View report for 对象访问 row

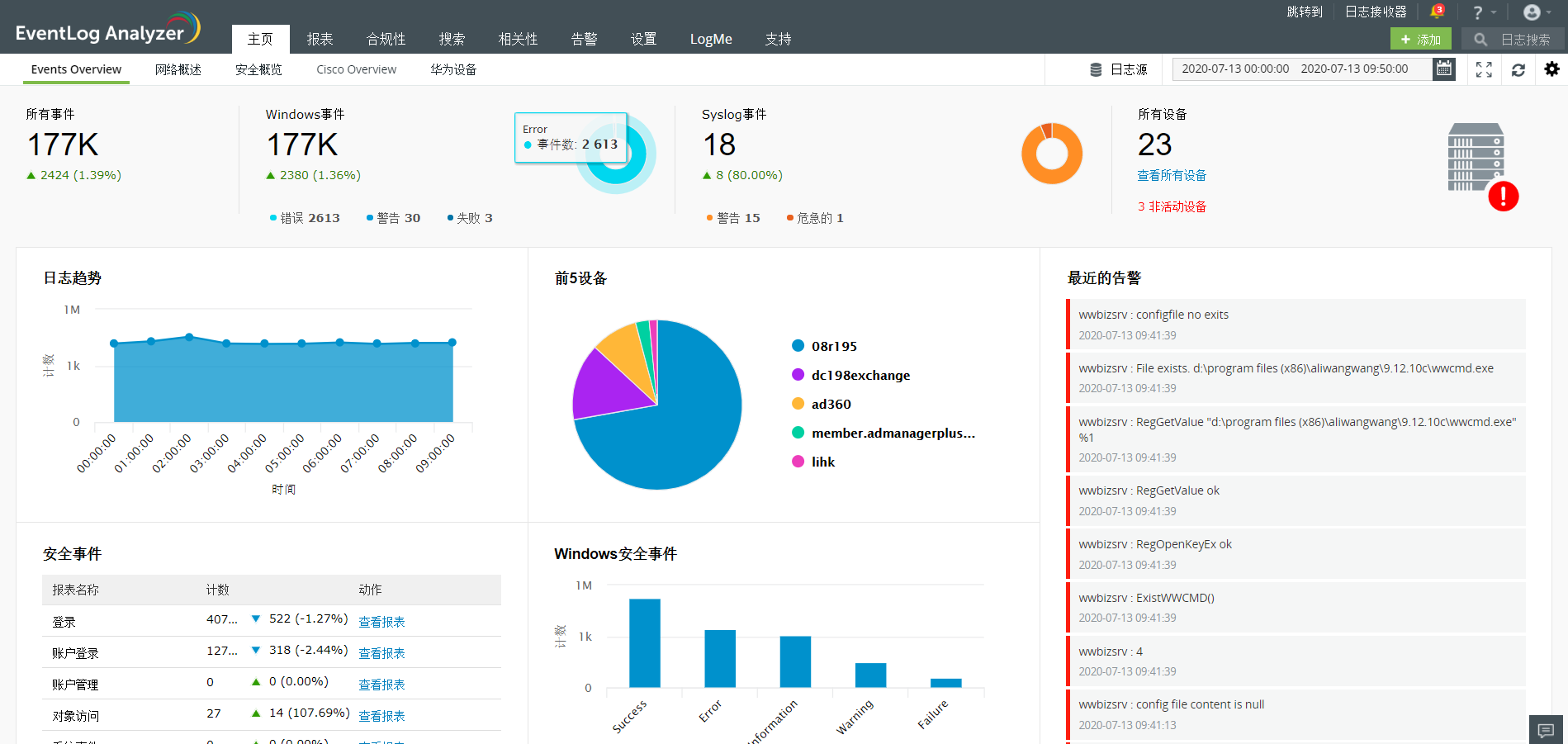pyautogui.click(x=381, y=716)
